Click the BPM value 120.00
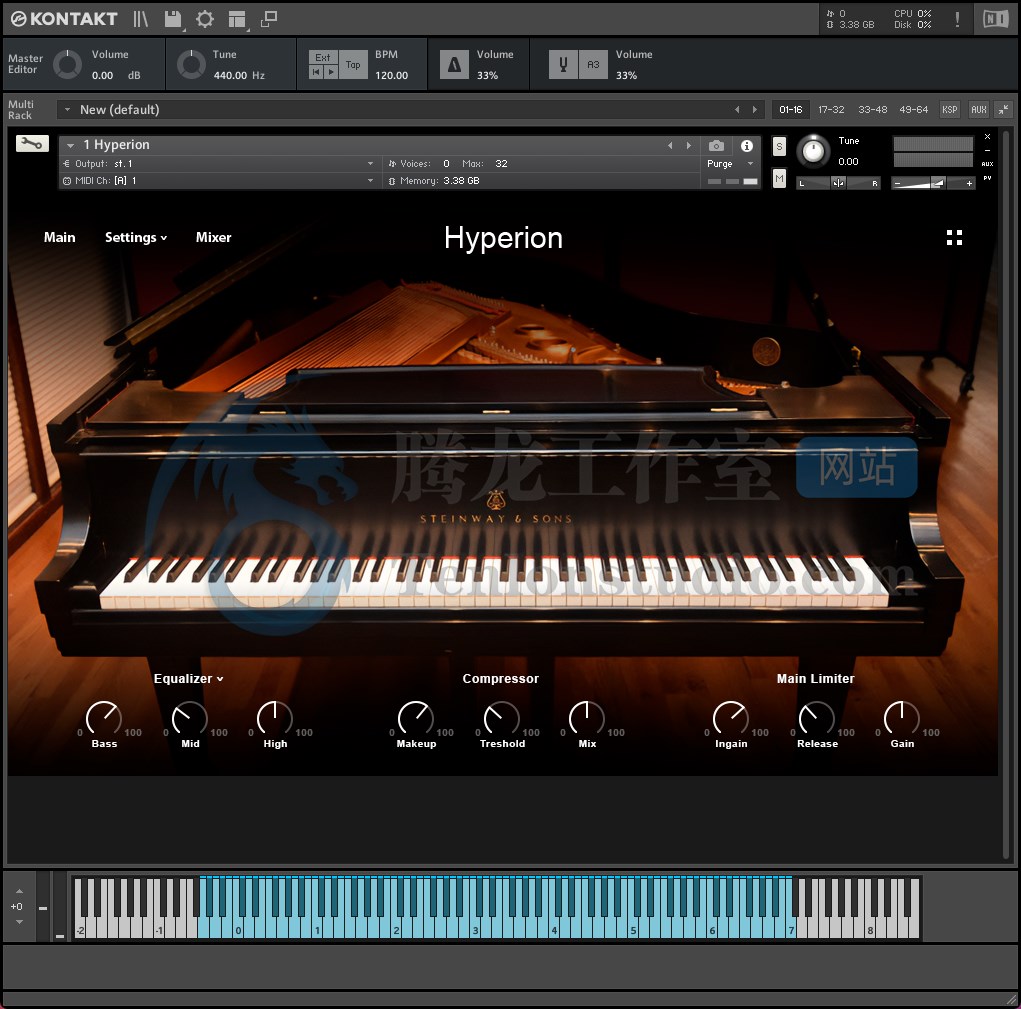The image size is (1021, 1009). [x=391, y=76]
